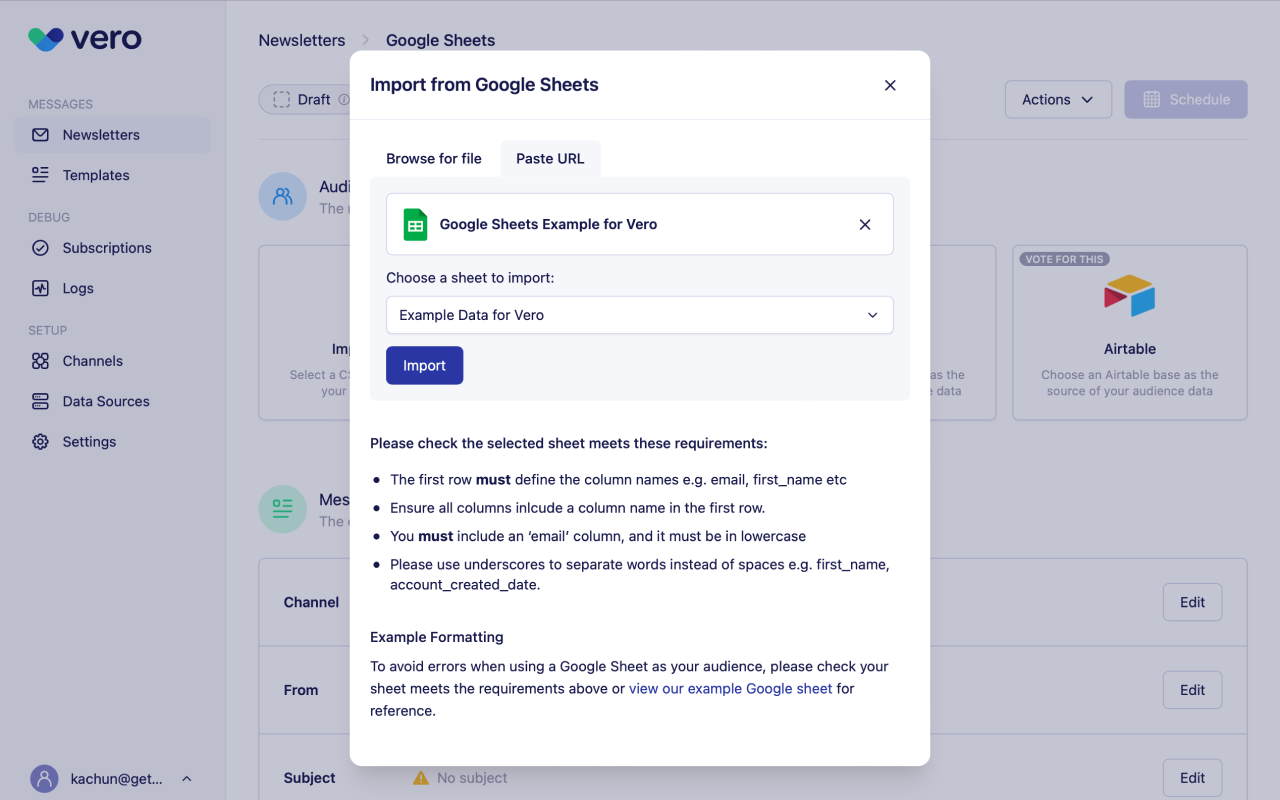Click the Channels grid icon

[40, 361]
